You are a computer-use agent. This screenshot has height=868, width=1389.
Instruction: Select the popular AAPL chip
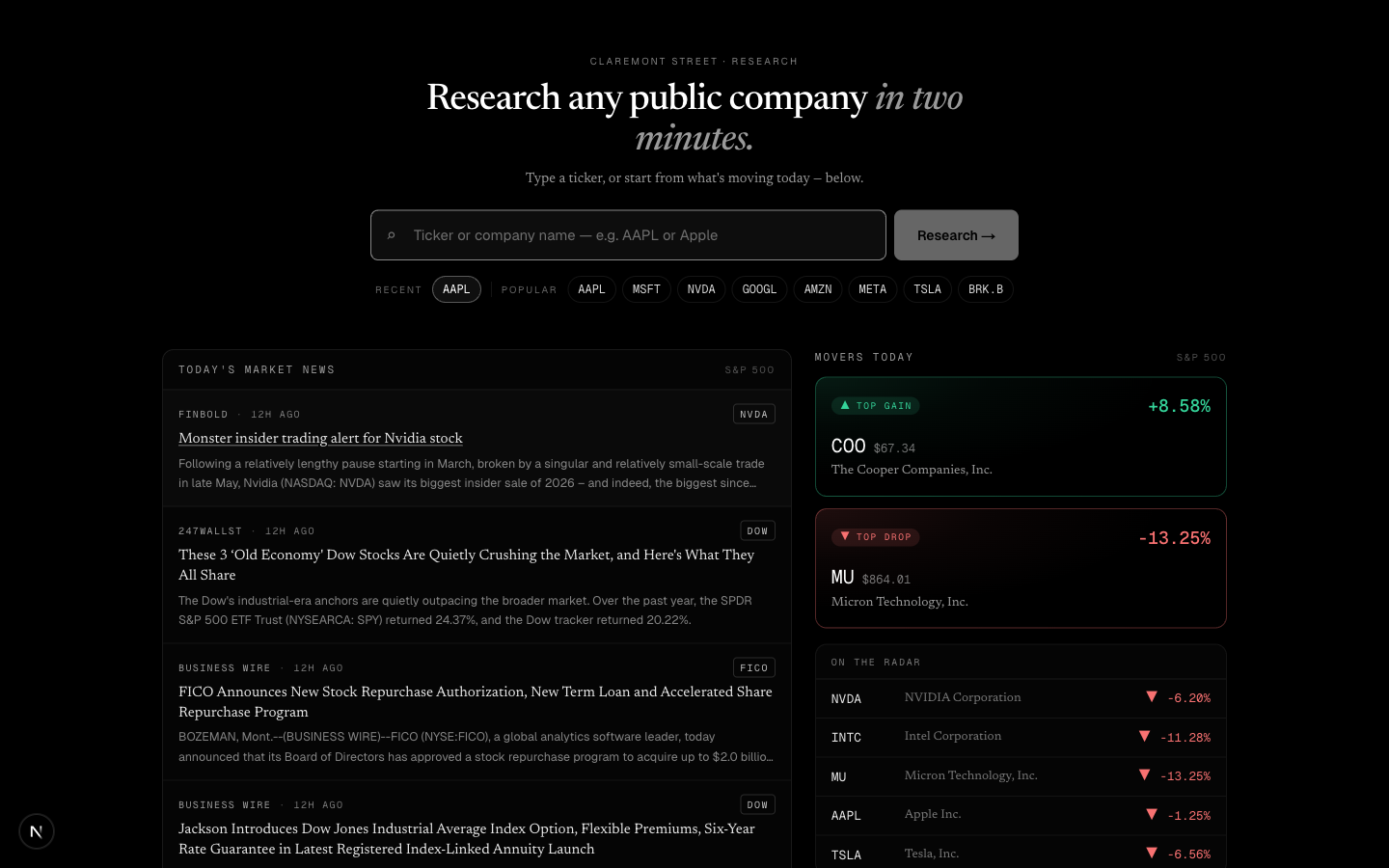pyautogui.click(x=591, y=289)
